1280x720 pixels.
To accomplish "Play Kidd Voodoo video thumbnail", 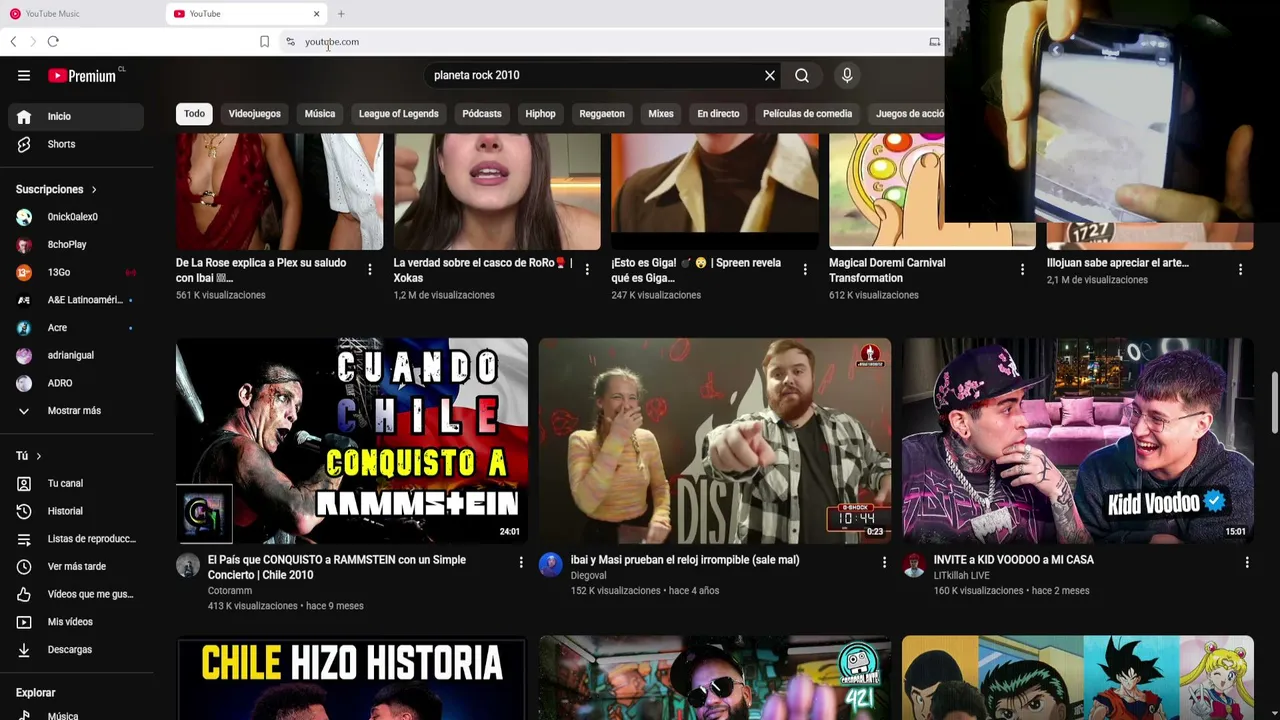I will 1078,441.
